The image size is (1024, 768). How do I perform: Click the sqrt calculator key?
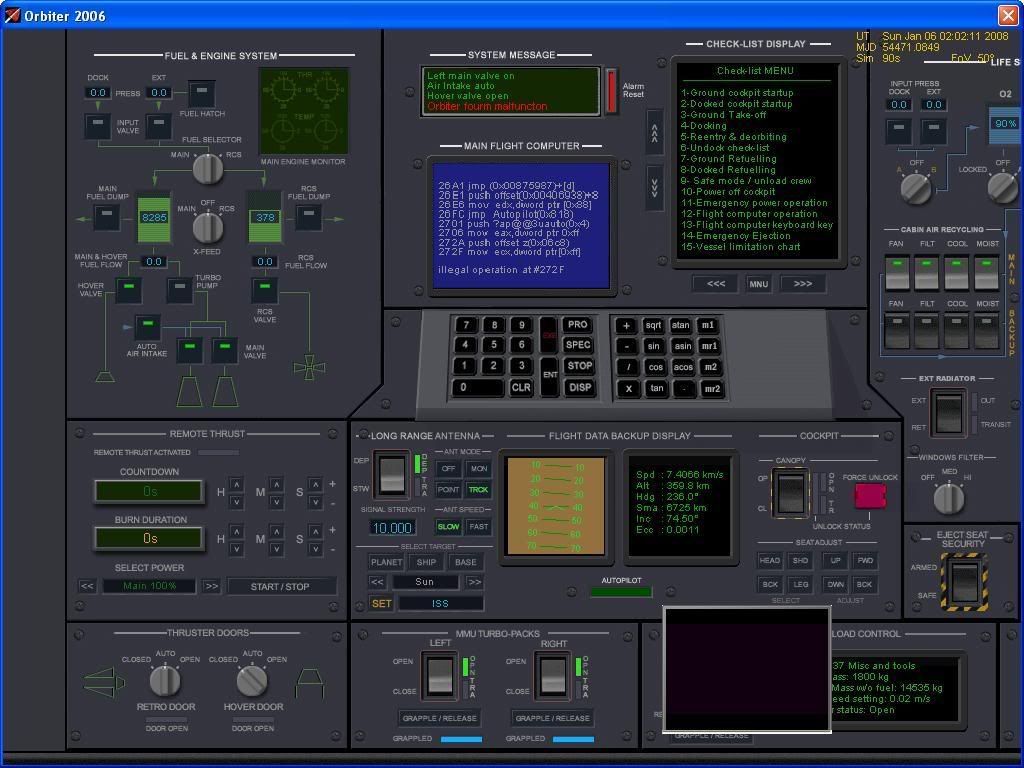[653, 325]
